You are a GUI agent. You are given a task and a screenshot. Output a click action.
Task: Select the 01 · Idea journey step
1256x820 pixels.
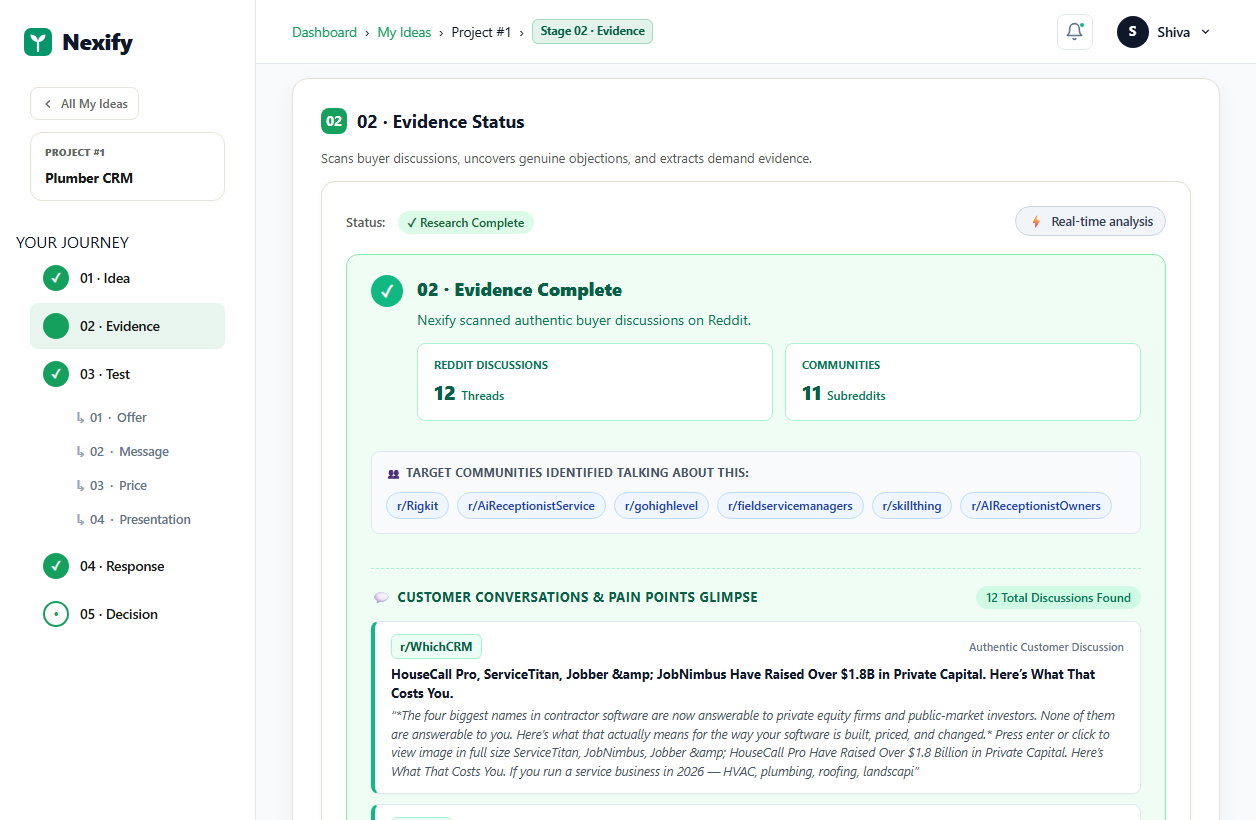pos(127,278)
